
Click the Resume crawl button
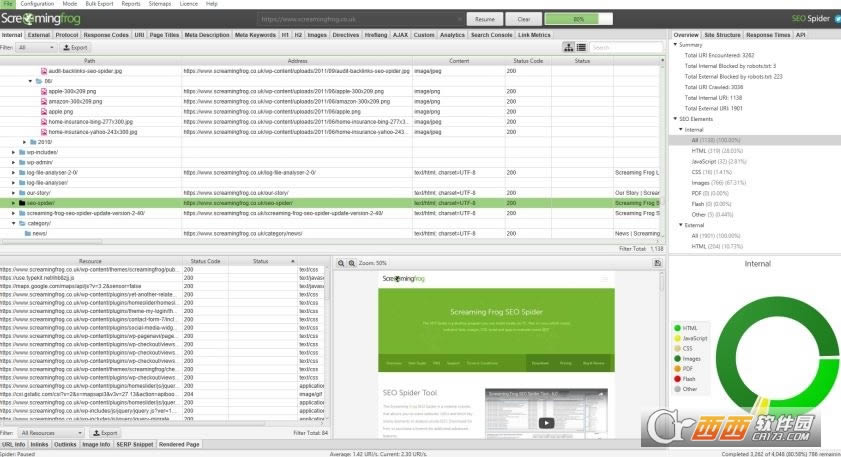coord(484,19)
